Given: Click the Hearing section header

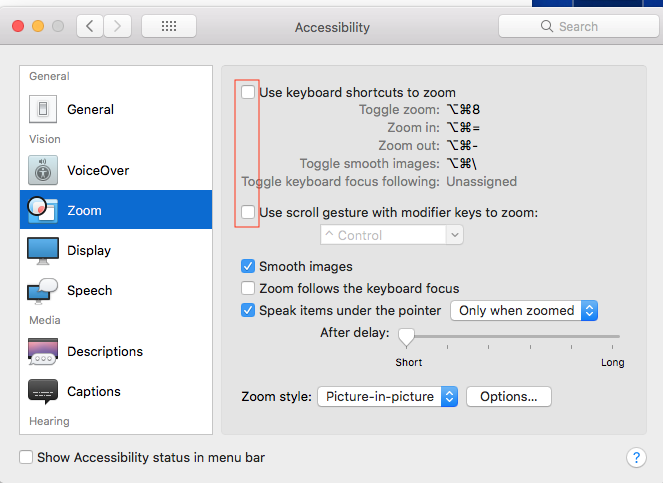Looking at the screenshot, I should point(49,421).
